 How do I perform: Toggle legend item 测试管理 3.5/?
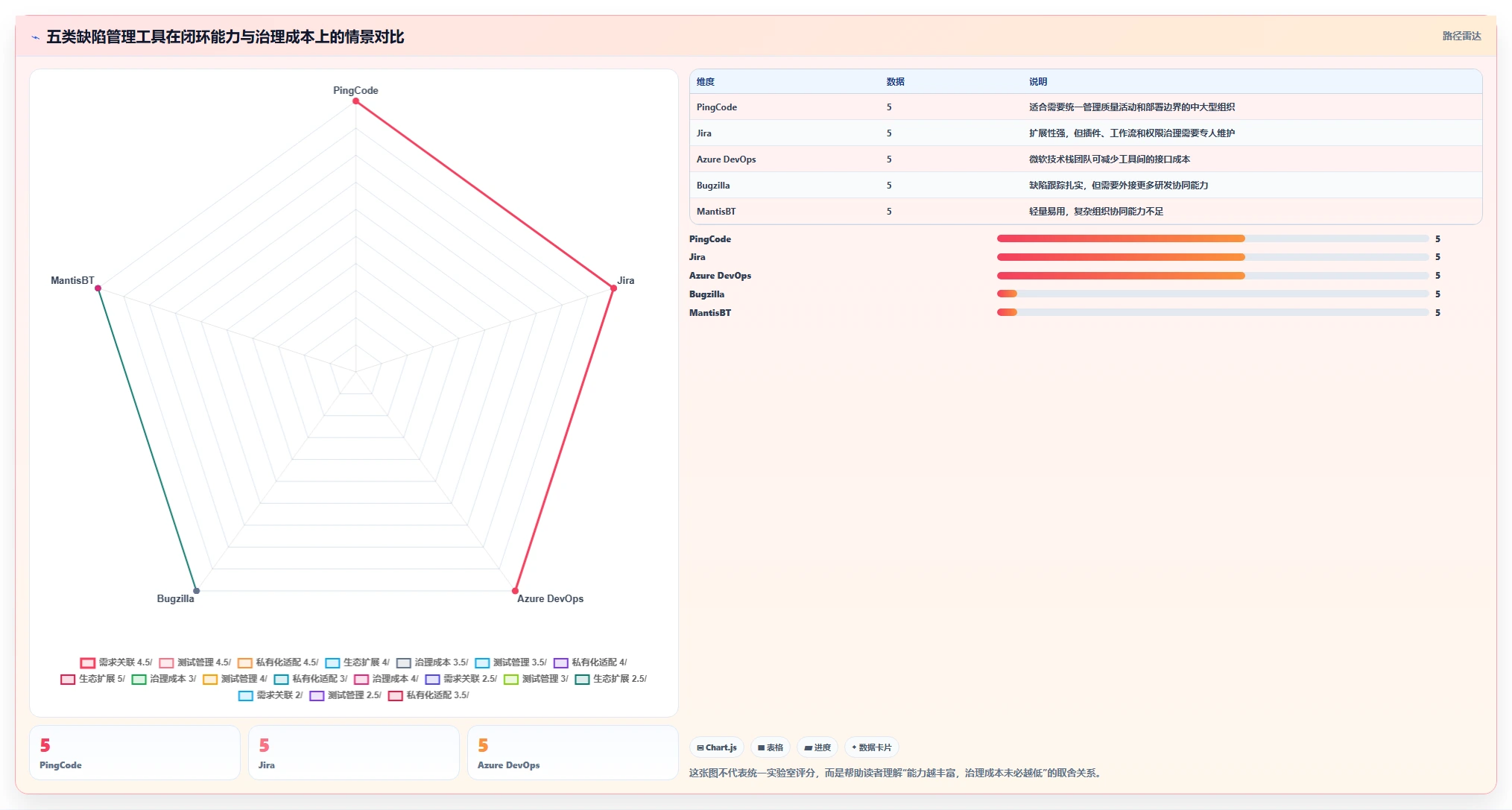point(511,662)
